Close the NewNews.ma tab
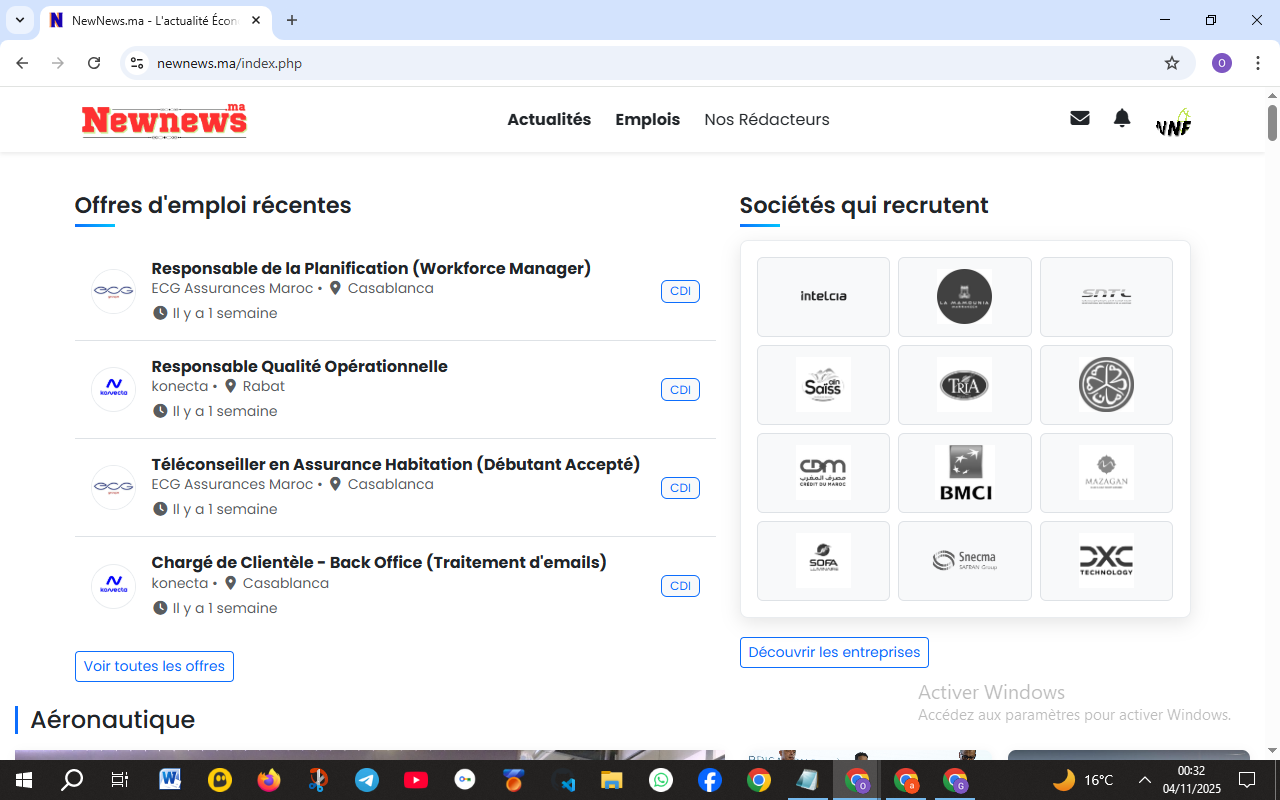Viewport: 1280px width, 800px height. coord(255,20)
